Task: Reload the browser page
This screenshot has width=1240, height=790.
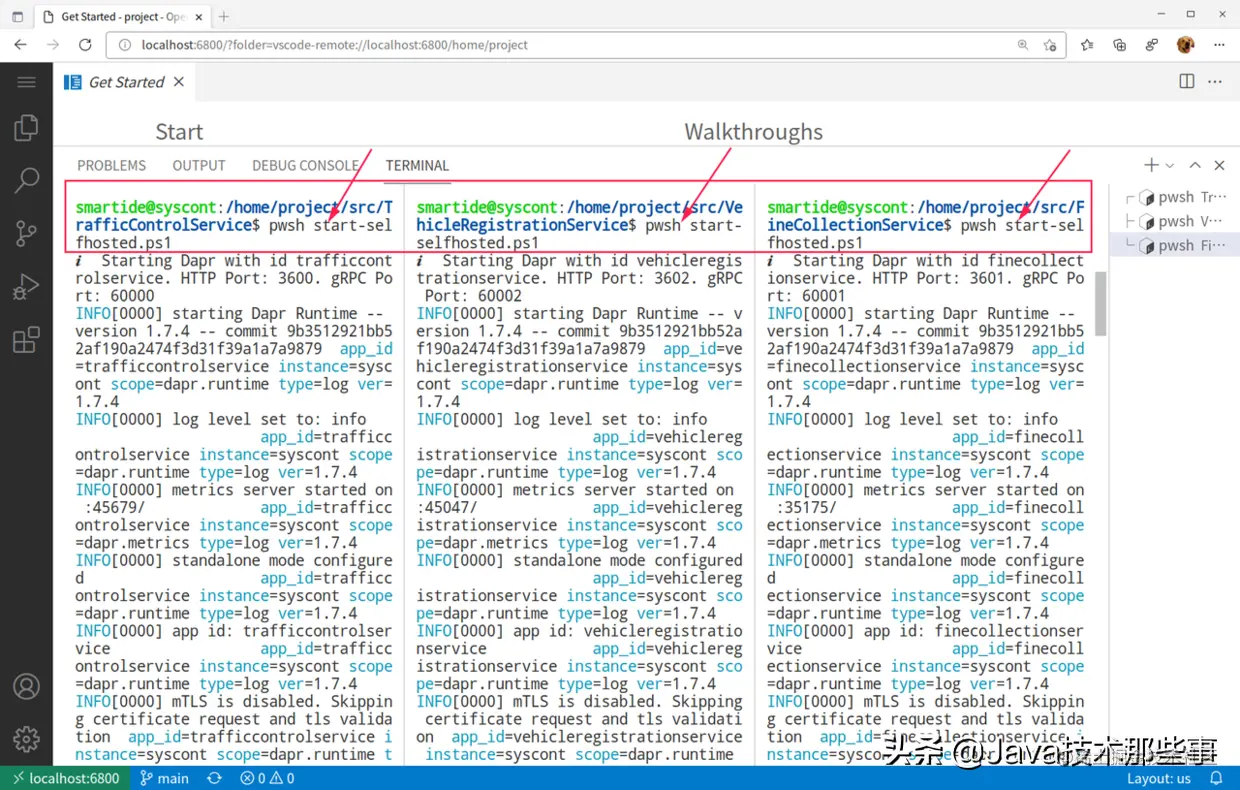Action: pos(85,45)
